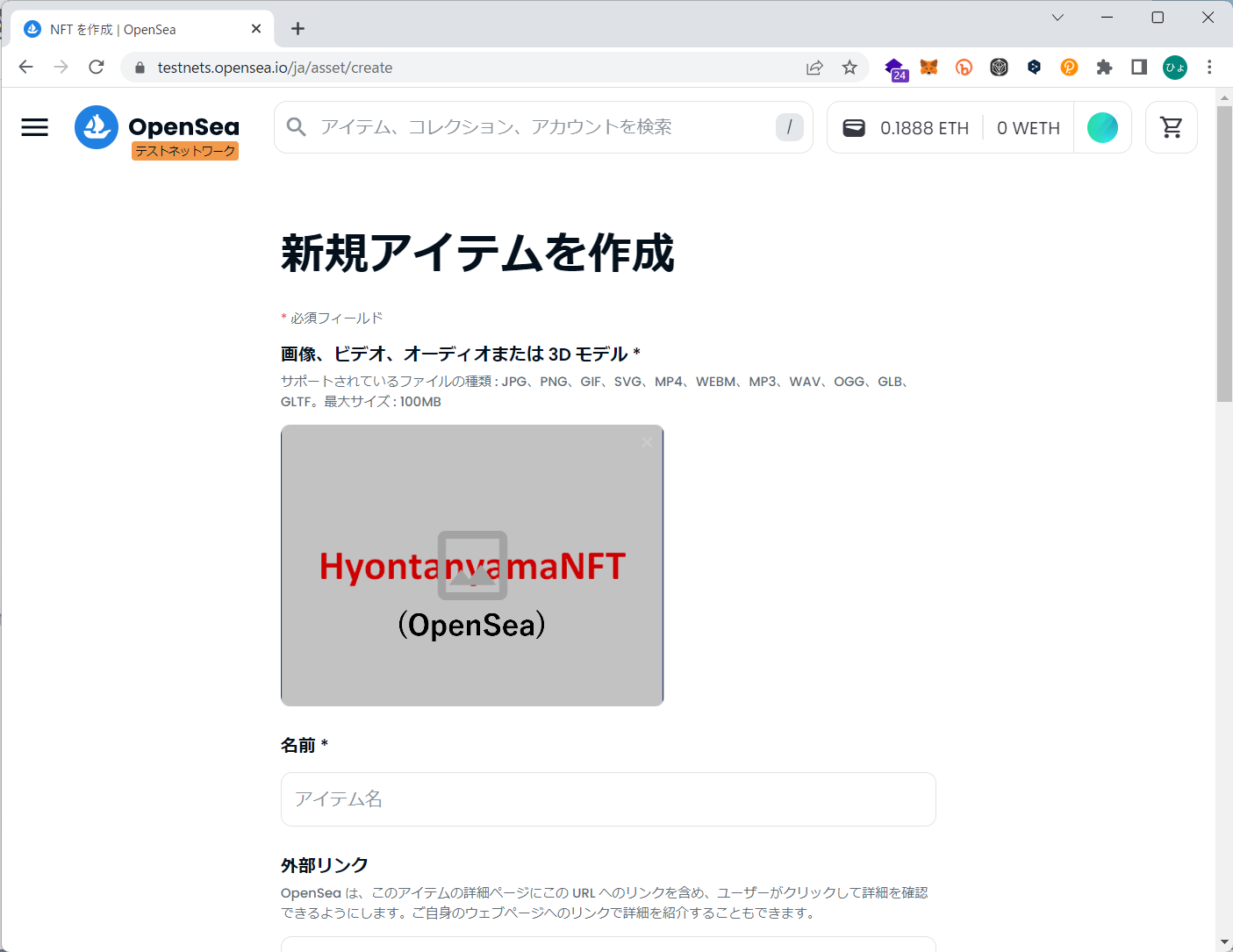Click the wallet icon beside ETH balance
Screen dimensions: 1233x952
click(x=854, y=128)
